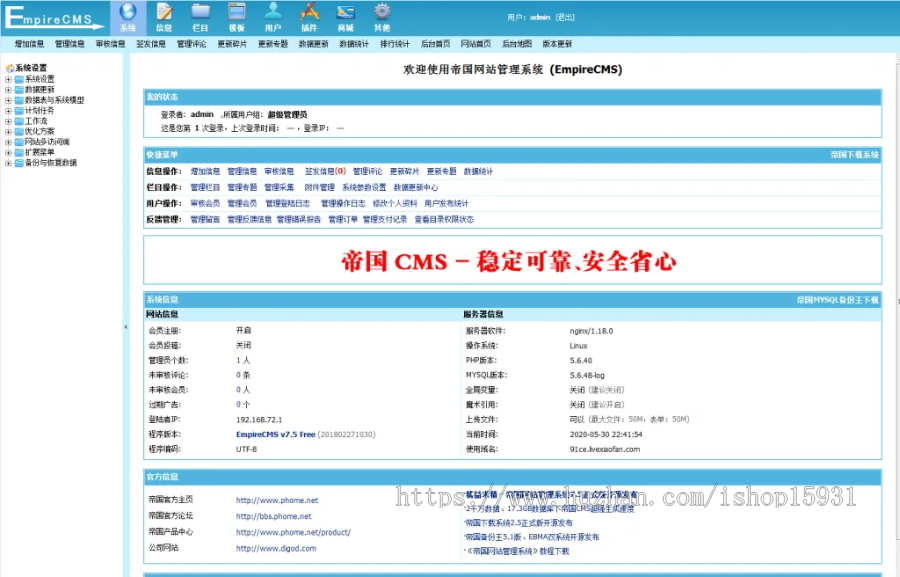This screenshot has width=900, height=577.
Task: Select 增加信息 in the top submenu bar
Action: [29, 44]
